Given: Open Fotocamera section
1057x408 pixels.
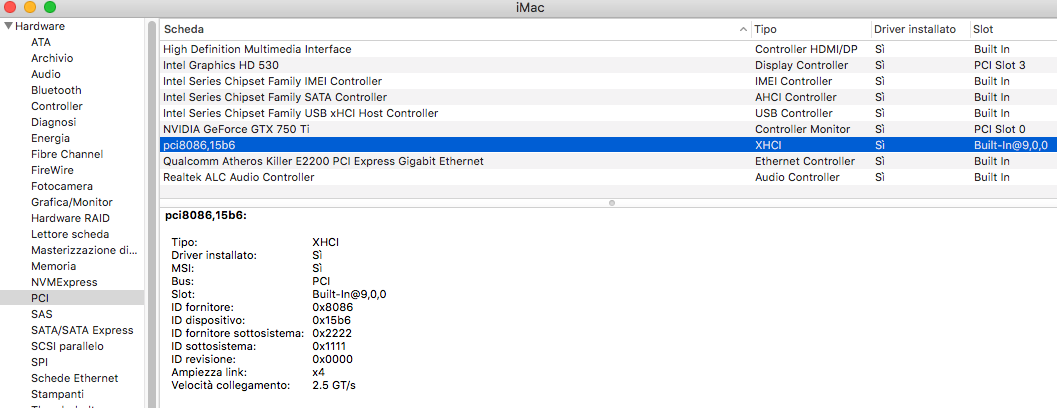Looking at the screenshot, I should click(62, 186).
